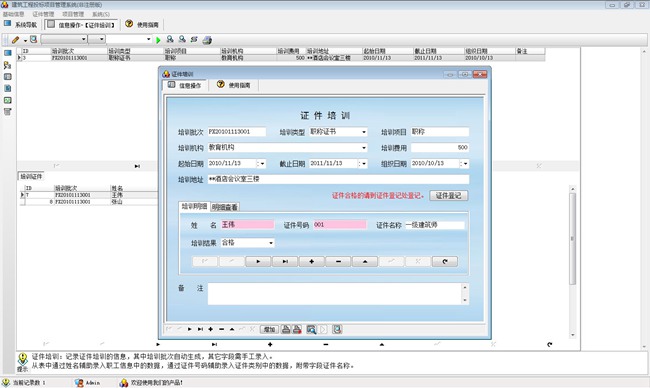Screen dimensions: 650x388
Task: Click the large refresh button in 培训明细 panel
Action: (445, 262)
